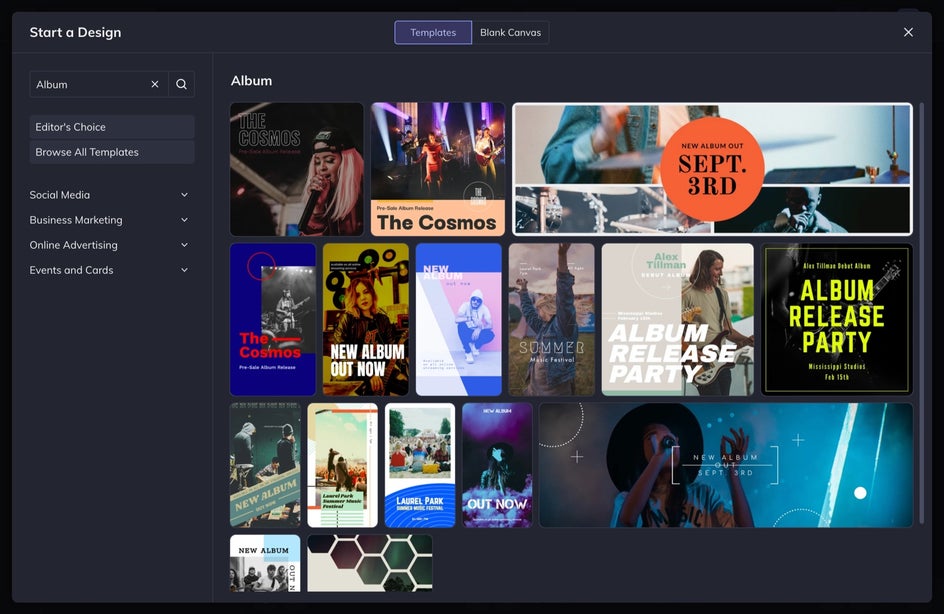Image resolution: width=944 pixels, height=614 pixels.
Task: Select the purple Out Now template
Action: [x=497, y=465]
